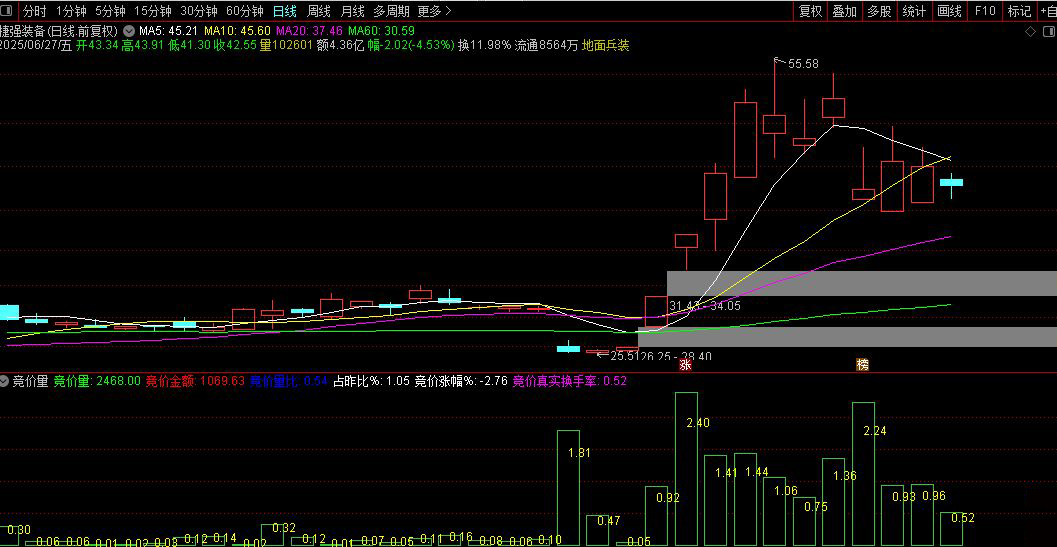Click the 竞价真实换手率: 0.52 value
The height and width of the screenshot is (547, 1057).
click(570, 381)
